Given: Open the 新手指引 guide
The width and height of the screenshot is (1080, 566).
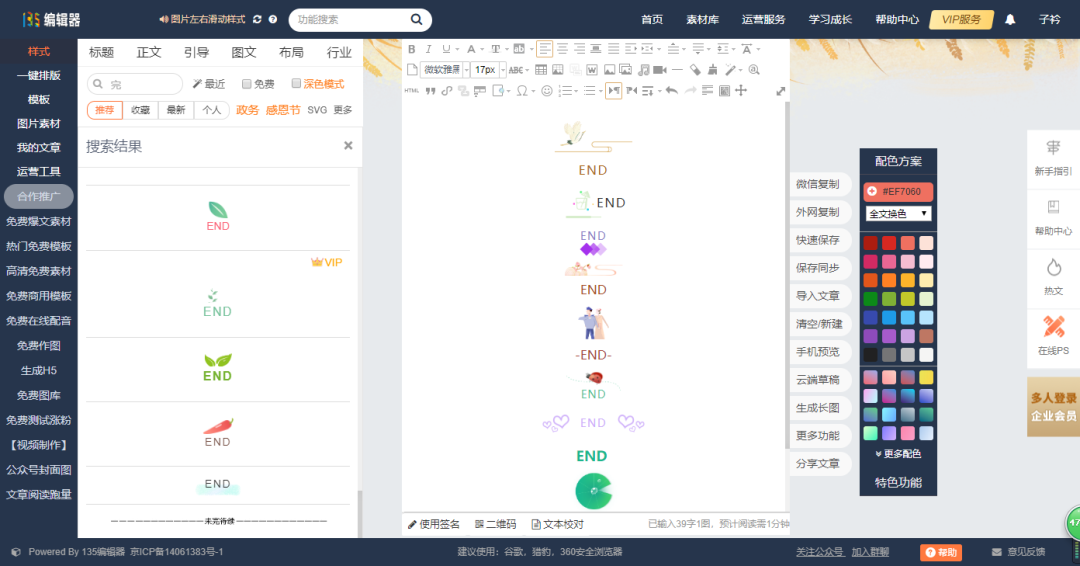Looking at the screenshot, I should 1053,158.
